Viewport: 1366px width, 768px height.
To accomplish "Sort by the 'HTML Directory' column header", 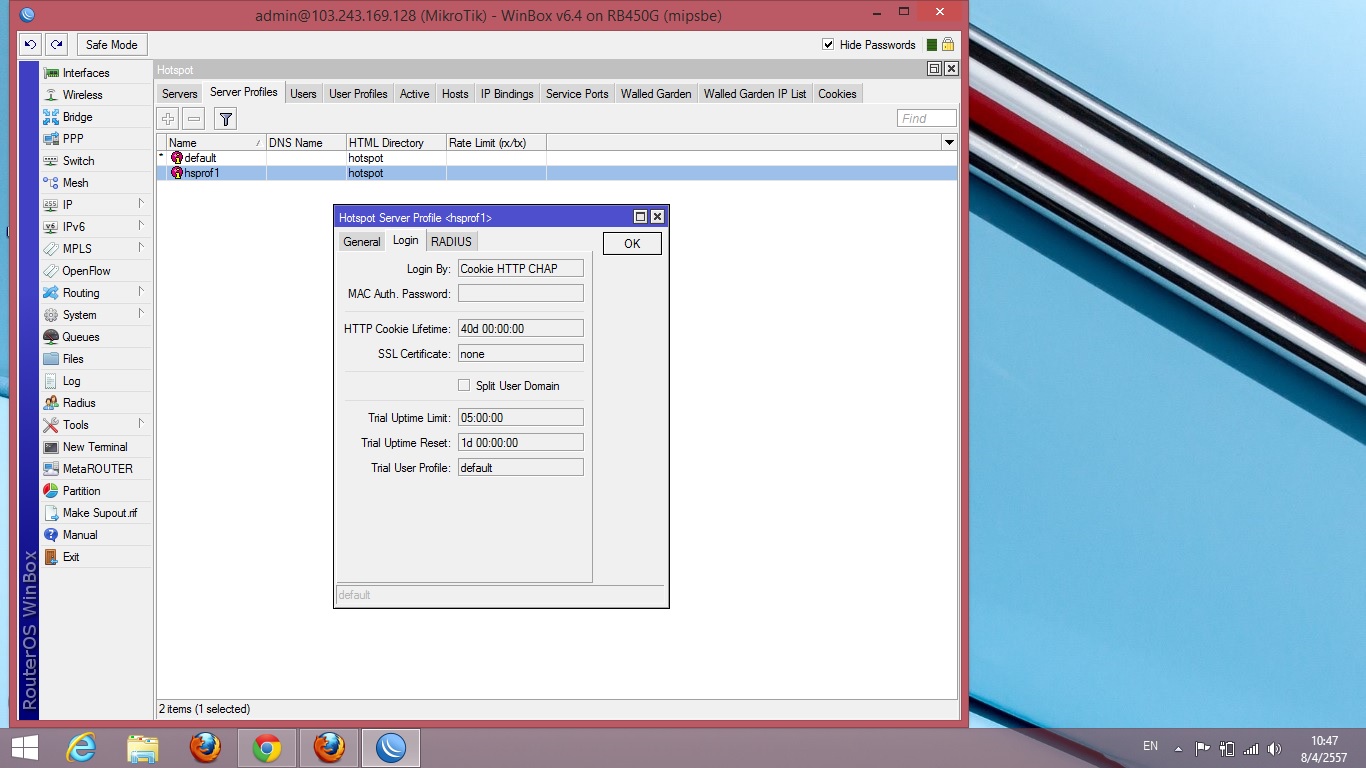I will pos(396,143).
